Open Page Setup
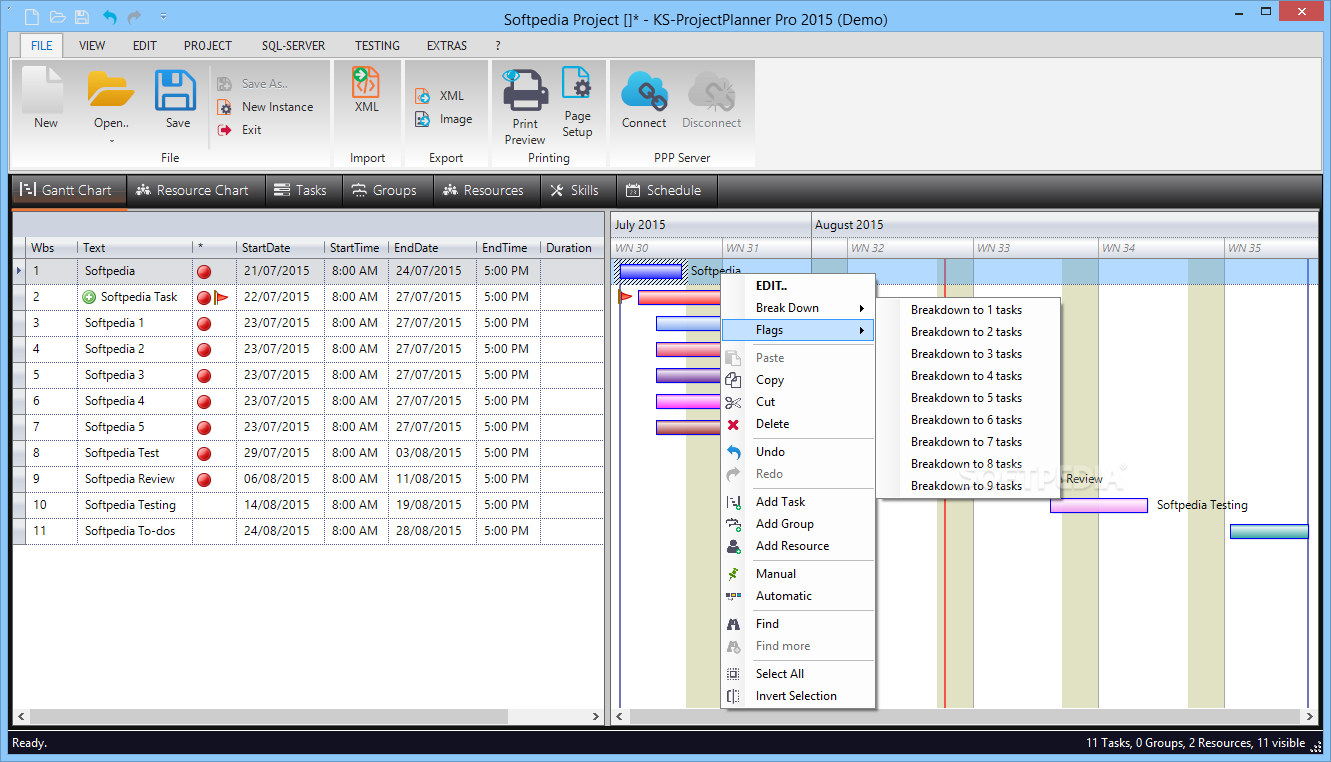 577,102
